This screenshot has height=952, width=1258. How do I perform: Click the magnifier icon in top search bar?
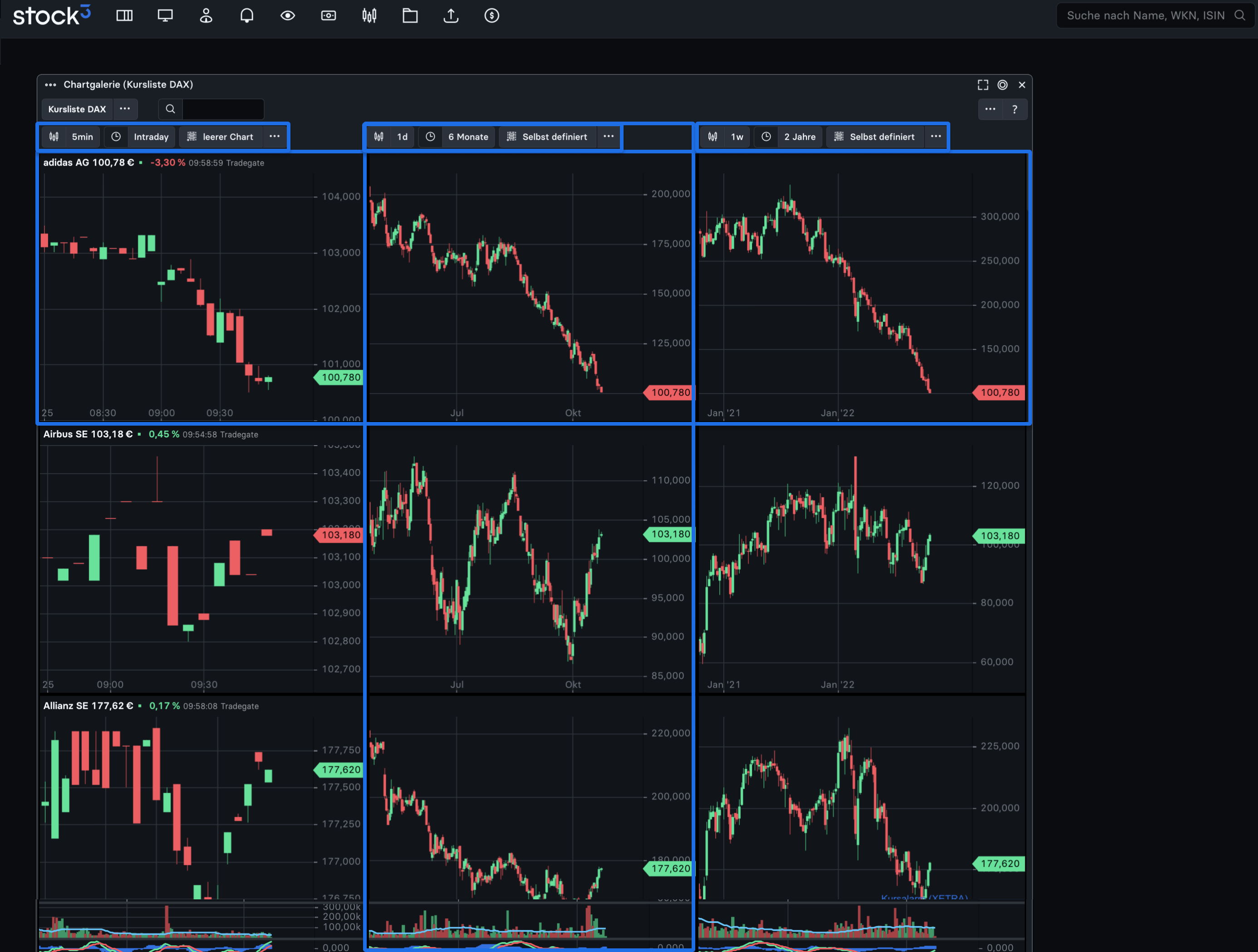tap(1240, 15)
